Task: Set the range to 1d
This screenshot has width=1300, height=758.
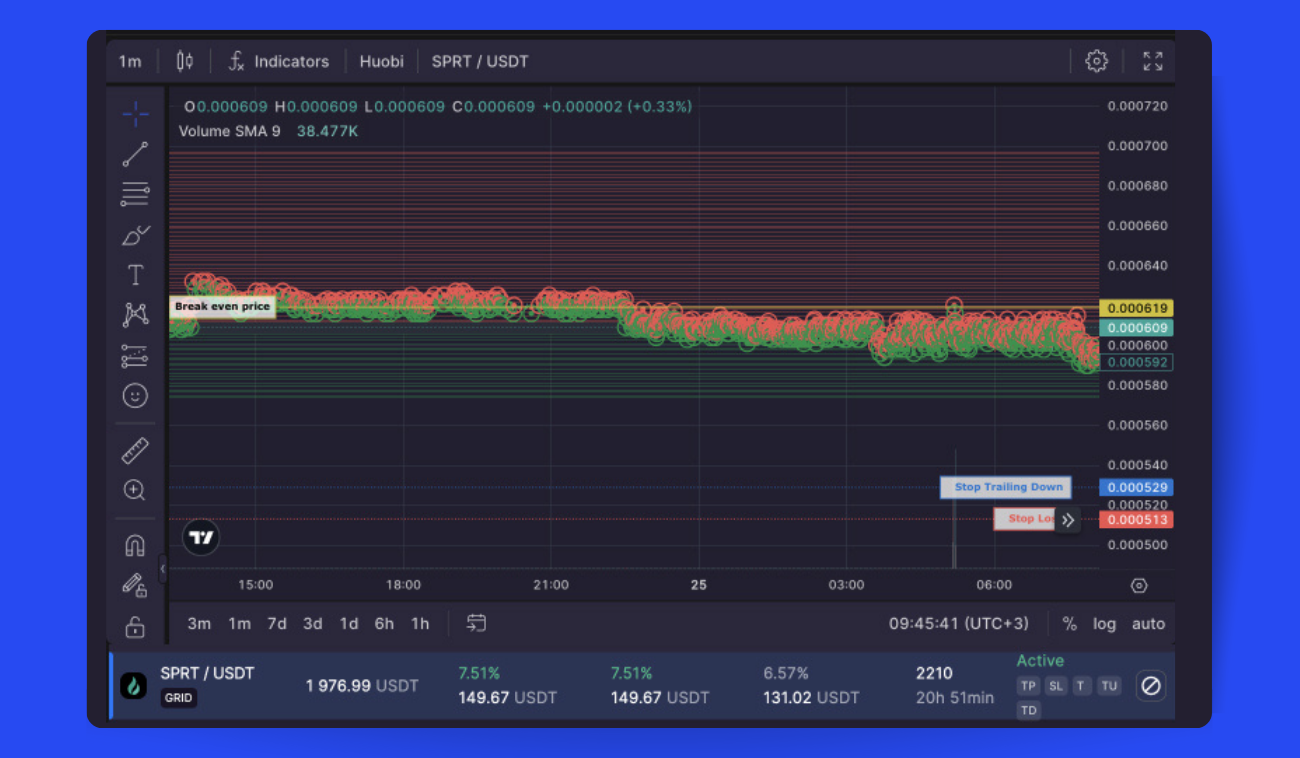Action: pyautogui.click(x=349, y=624)
